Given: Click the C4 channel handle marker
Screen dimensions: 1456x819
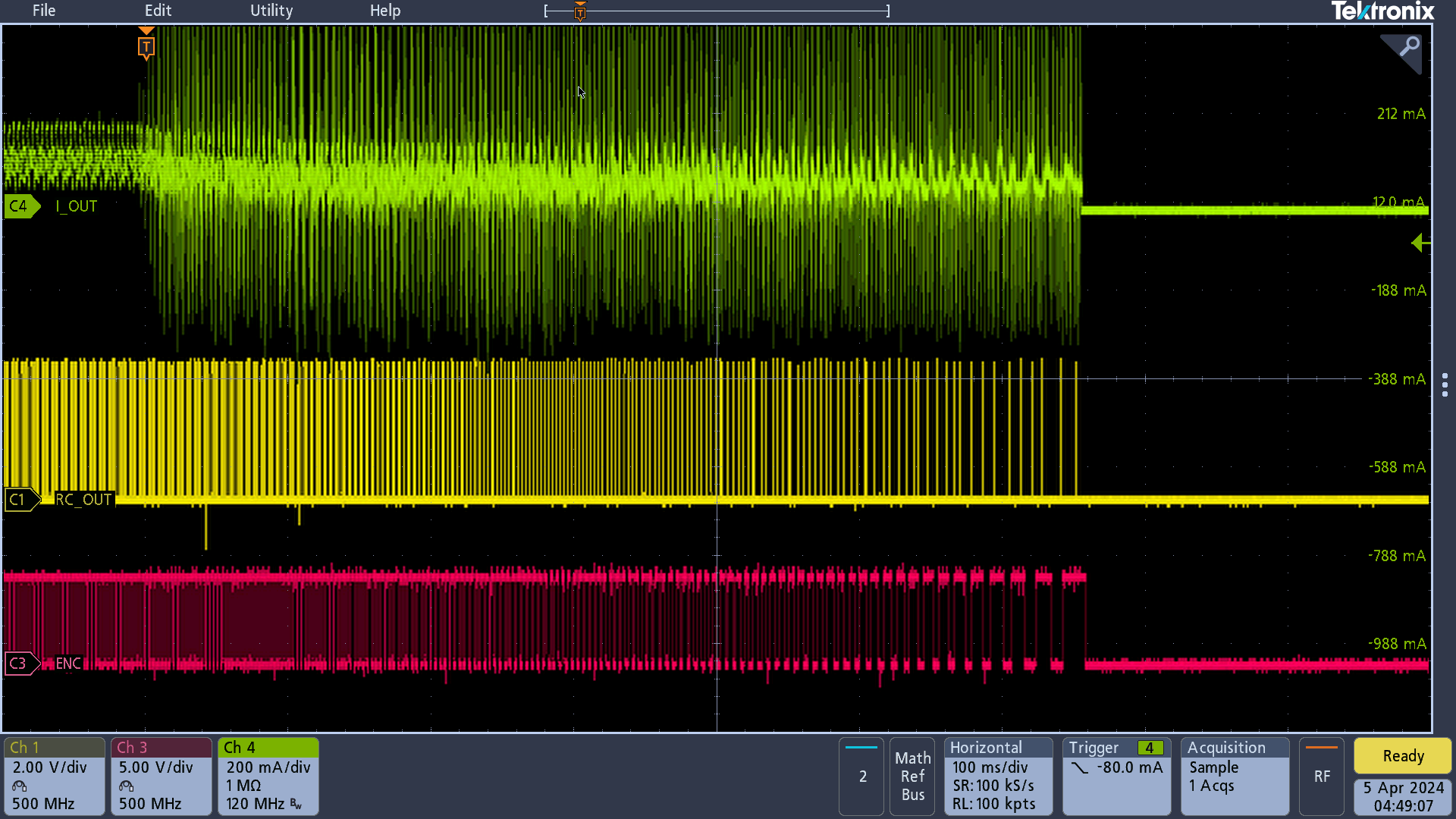Looking at the screenshot, I should pos(20,206).
